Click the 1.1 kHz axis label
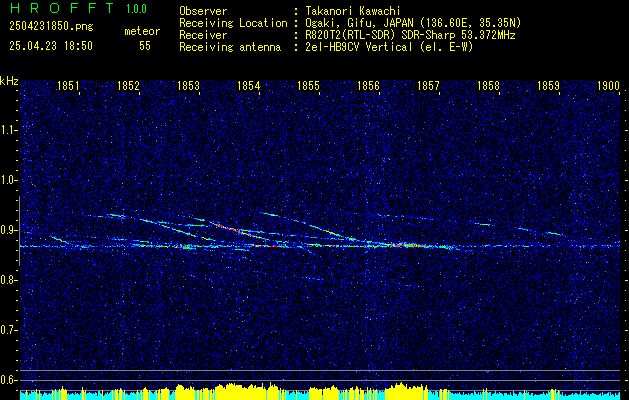This screenshot has height=400, width=629. point(9,130)
